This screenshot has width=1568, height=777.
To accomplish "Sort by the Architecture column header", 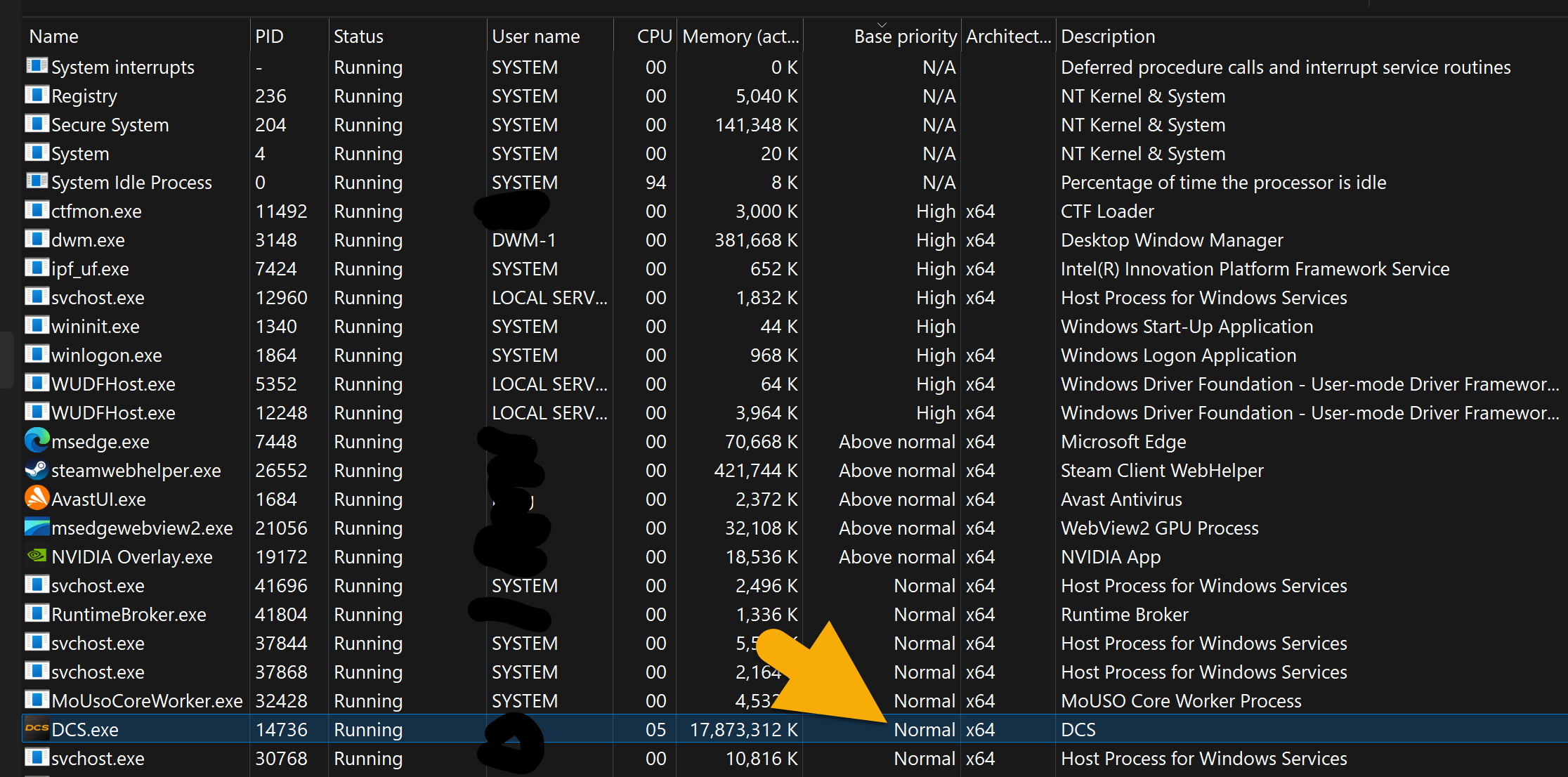I will coord(1008,37).
